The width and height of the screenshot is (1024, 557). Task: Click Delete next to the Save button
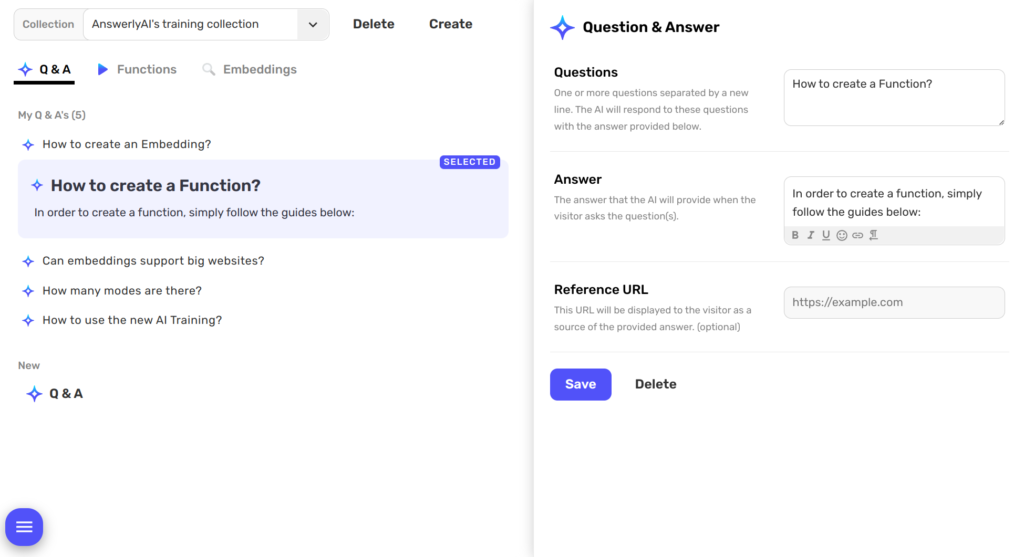coord(655,384)
